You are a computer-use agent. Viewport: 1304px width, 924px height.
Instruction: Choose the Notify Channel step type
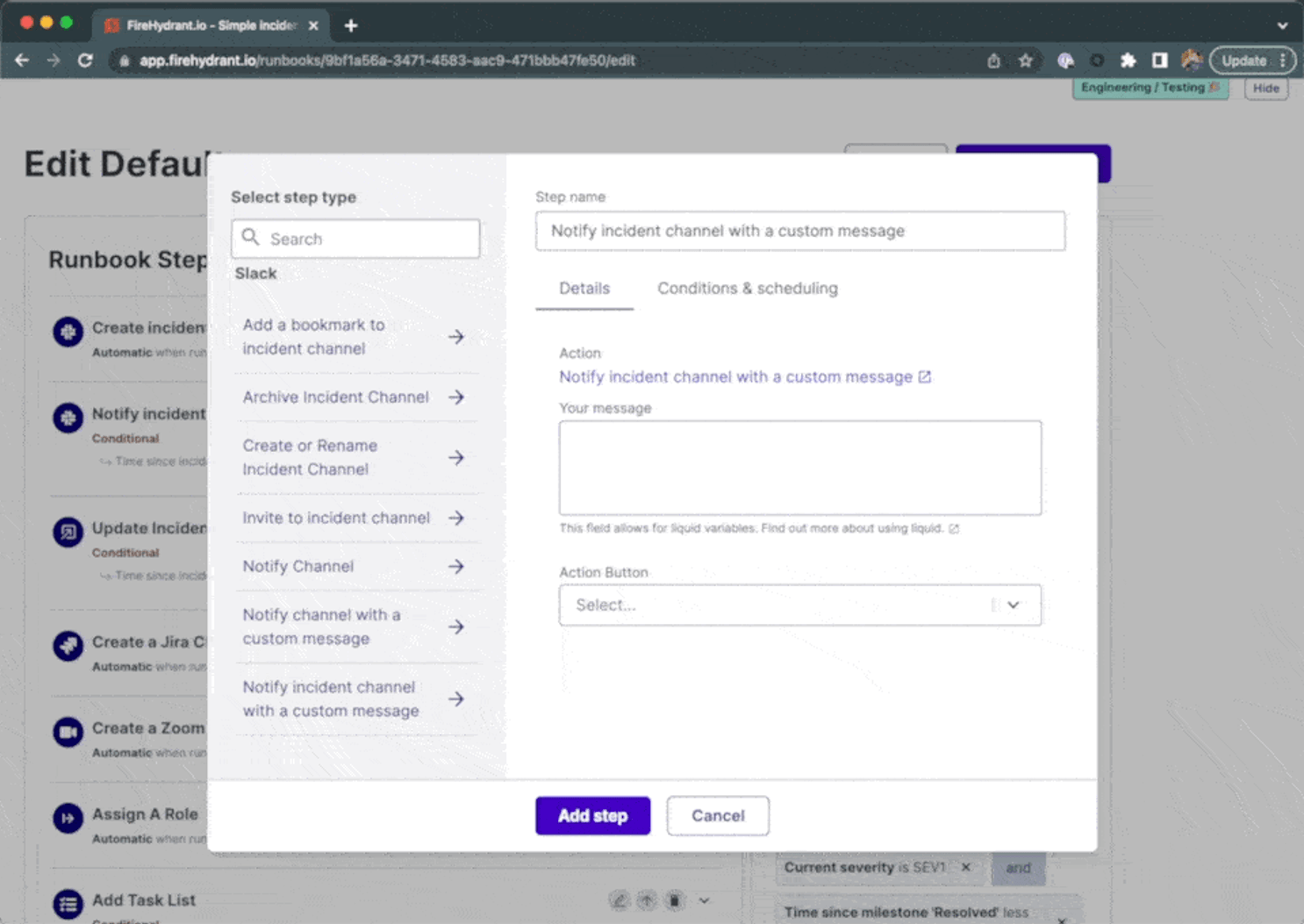(354, 566)
